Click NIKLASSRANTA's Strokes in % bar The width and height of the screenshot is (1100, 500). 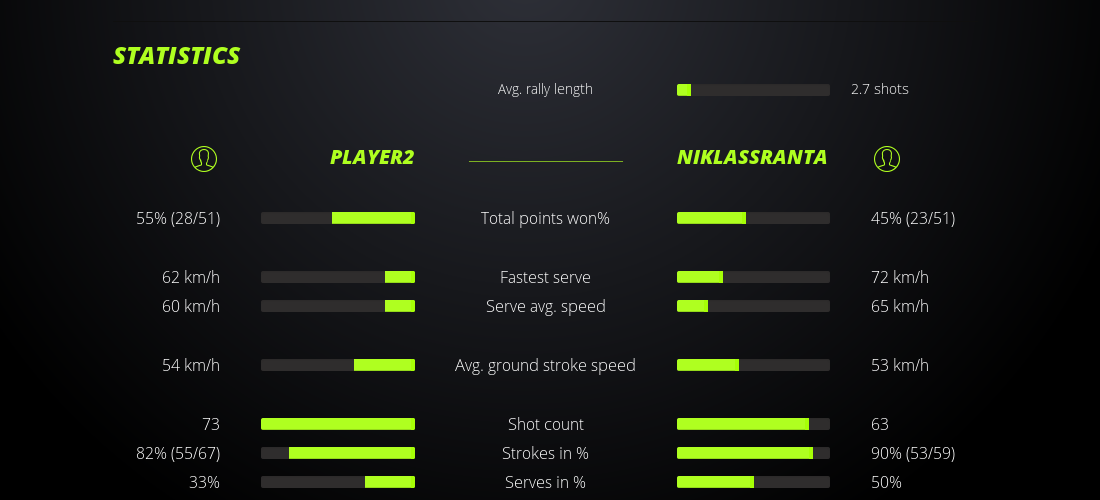pos(753,453)
